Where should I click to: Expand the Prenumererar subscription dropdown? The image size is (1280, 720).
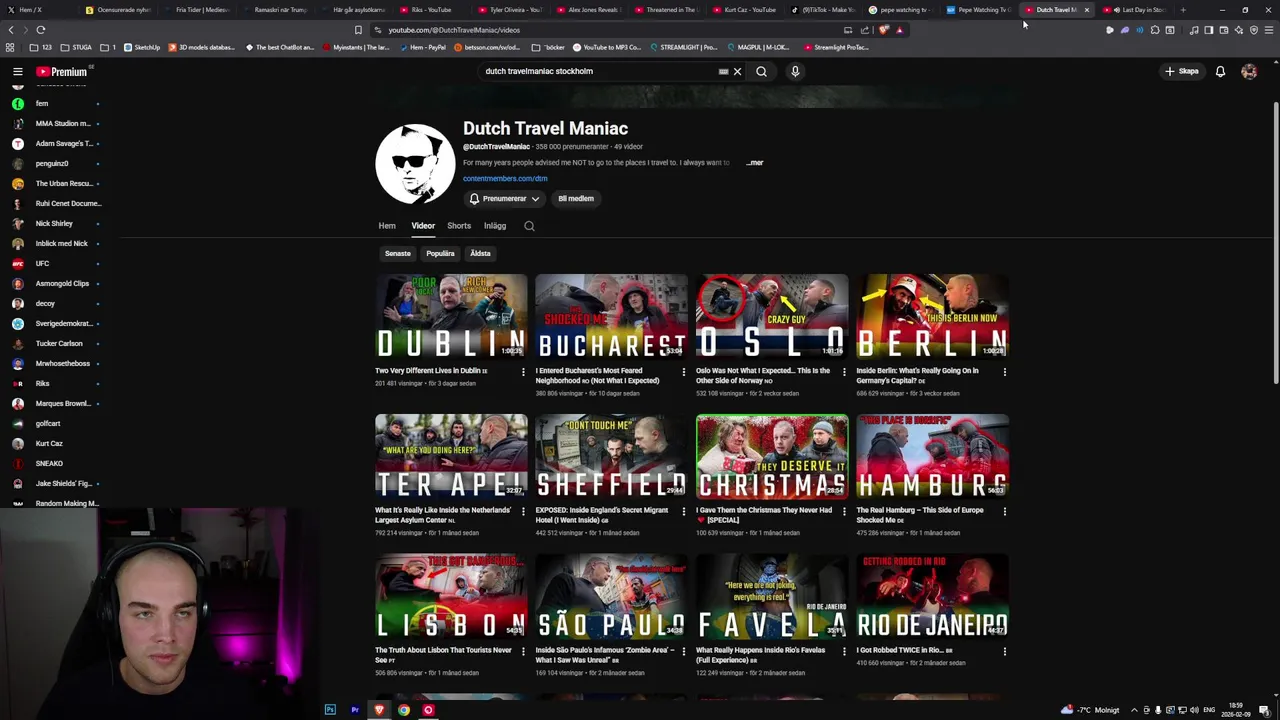tap(505, 198)
